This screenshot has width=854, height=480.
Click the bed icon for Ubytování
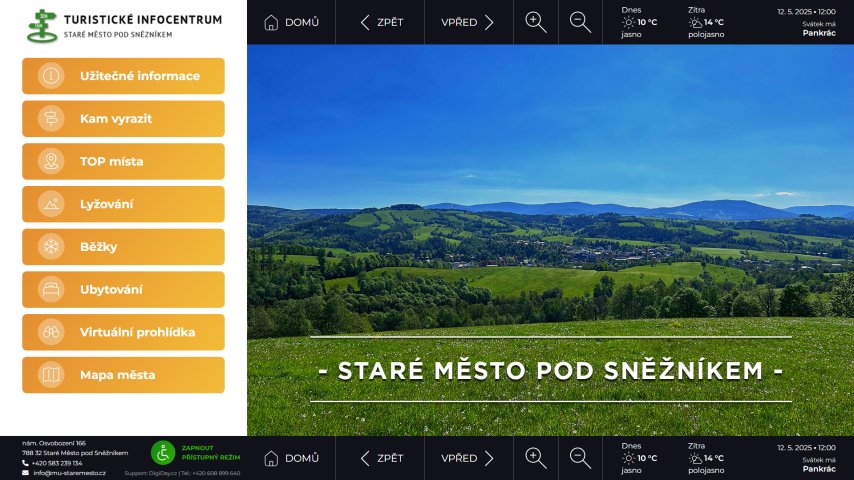tap(50, 290)
